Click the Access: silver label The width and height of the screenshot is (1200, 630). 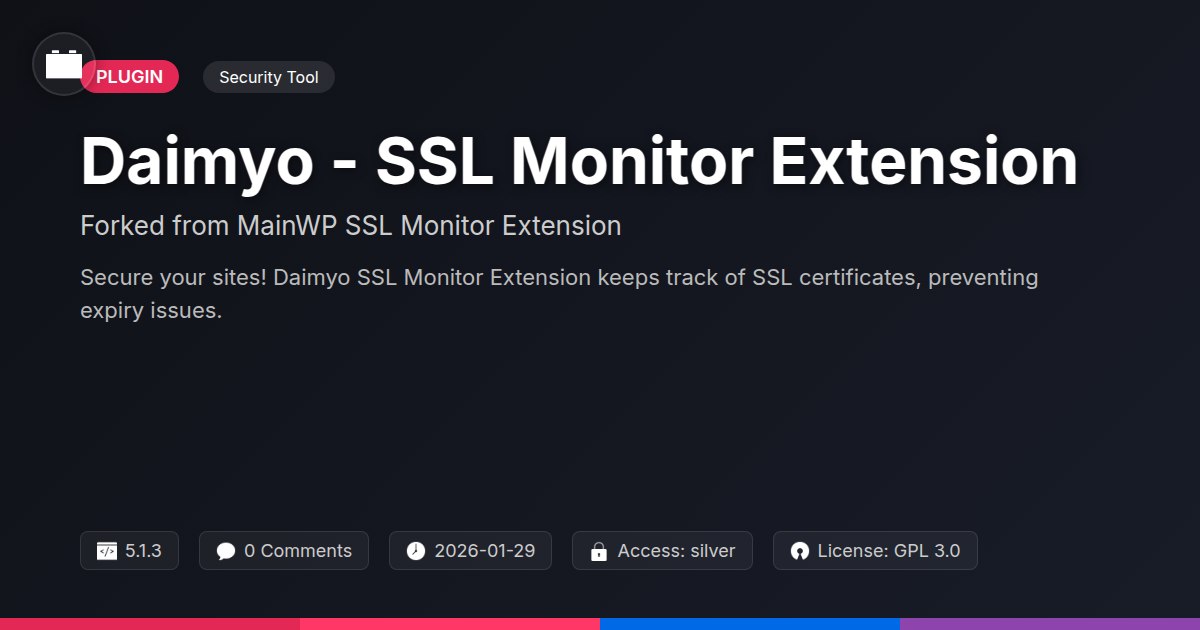point(676,551)
